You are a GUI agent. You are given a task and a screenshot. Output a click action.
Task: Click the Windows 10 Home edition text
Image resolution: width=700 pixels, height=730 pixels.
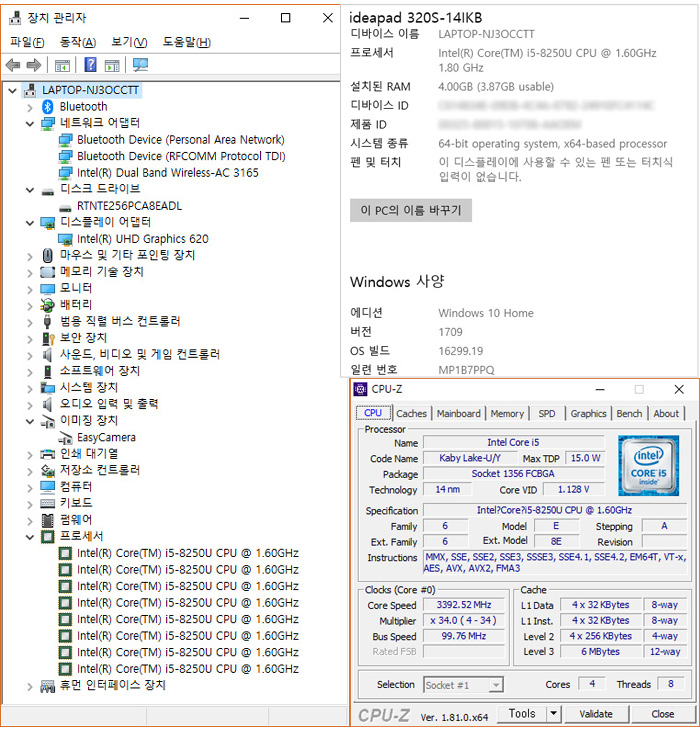click(x=486, y=313)
